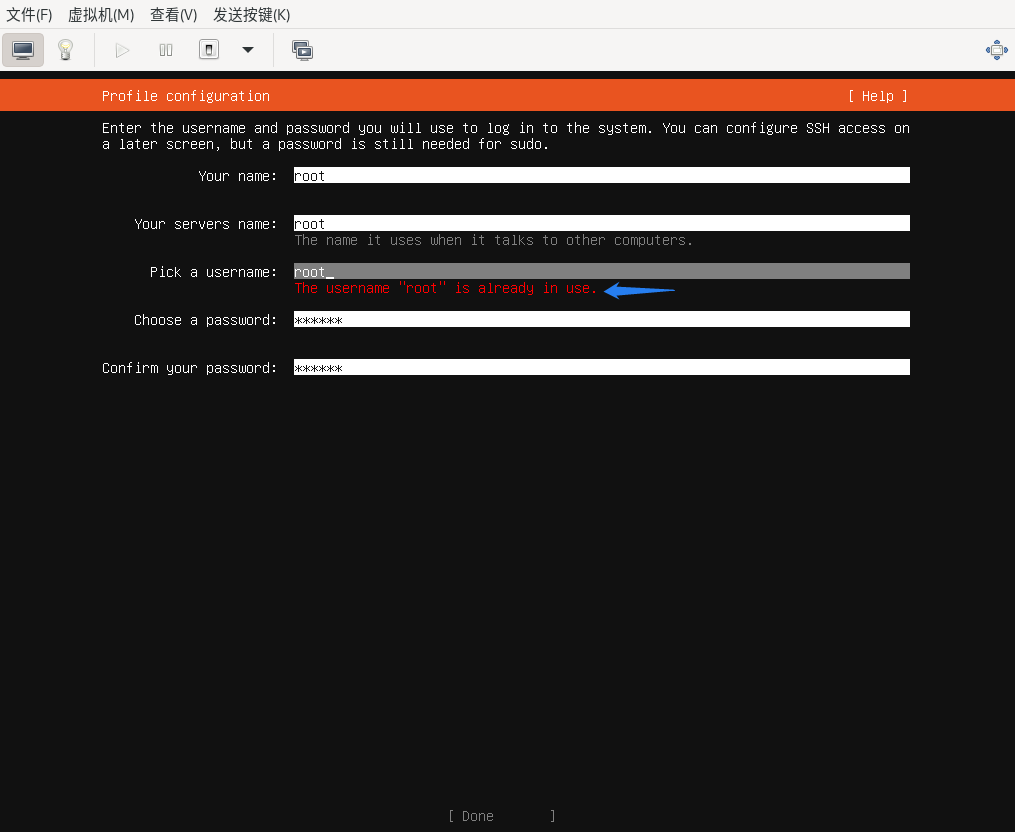
Task: Click the 'Enter the username and password' instructions
Action: [x=506, y=136]
